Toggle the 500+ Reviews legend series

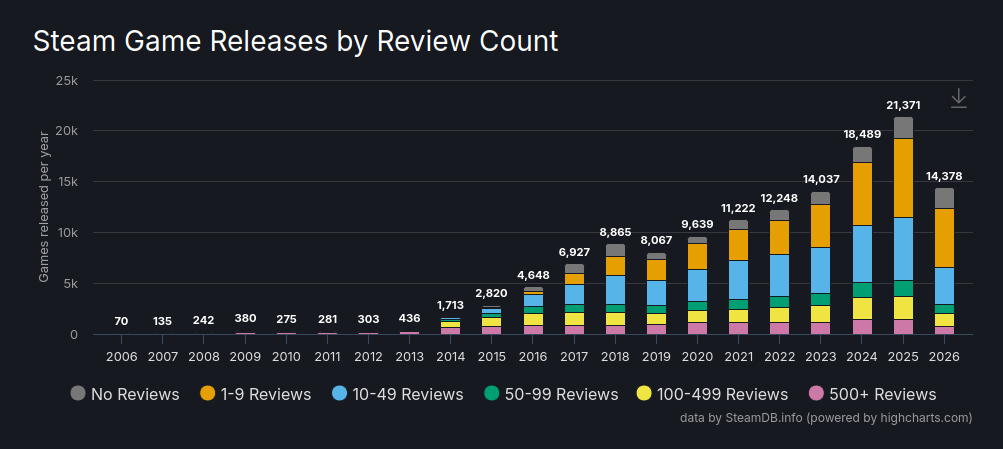point(873,394)
